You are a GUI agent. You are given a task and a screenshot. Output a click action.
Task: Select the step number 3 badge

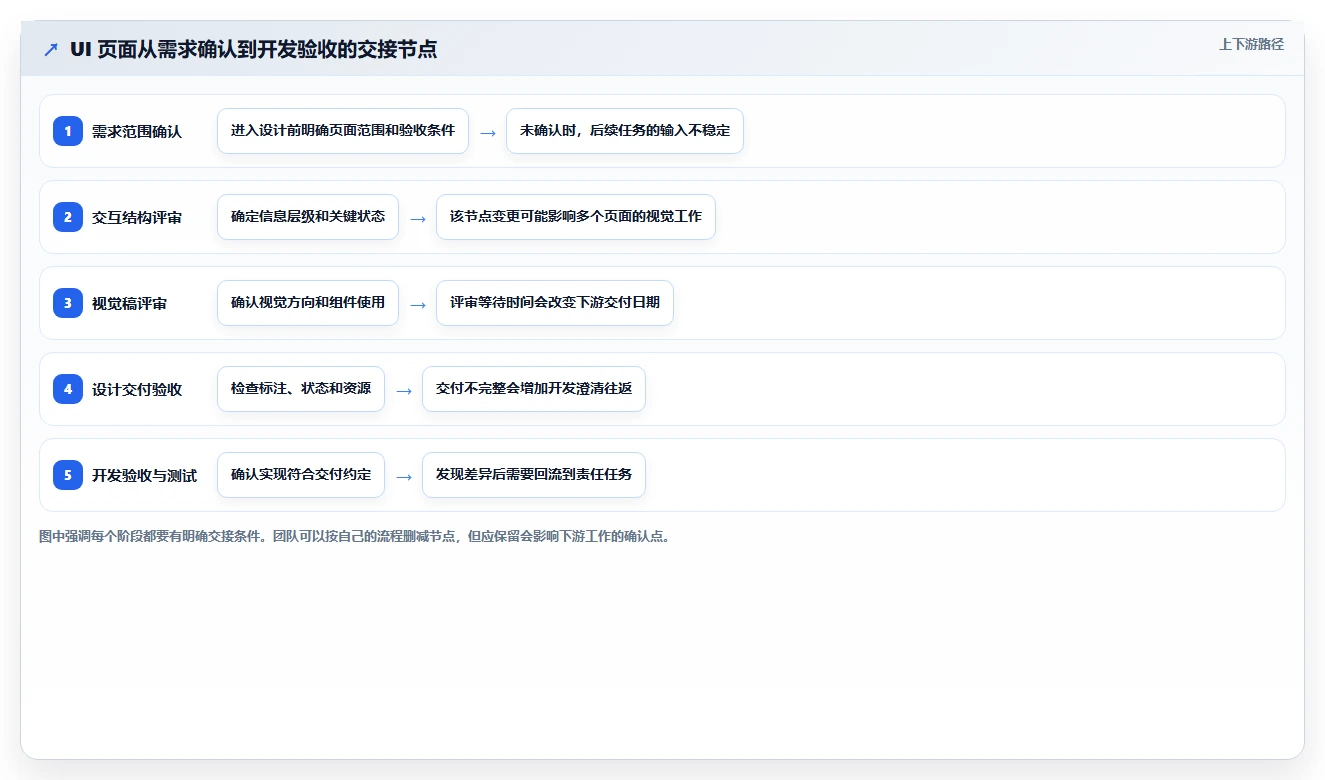[68, 303]
